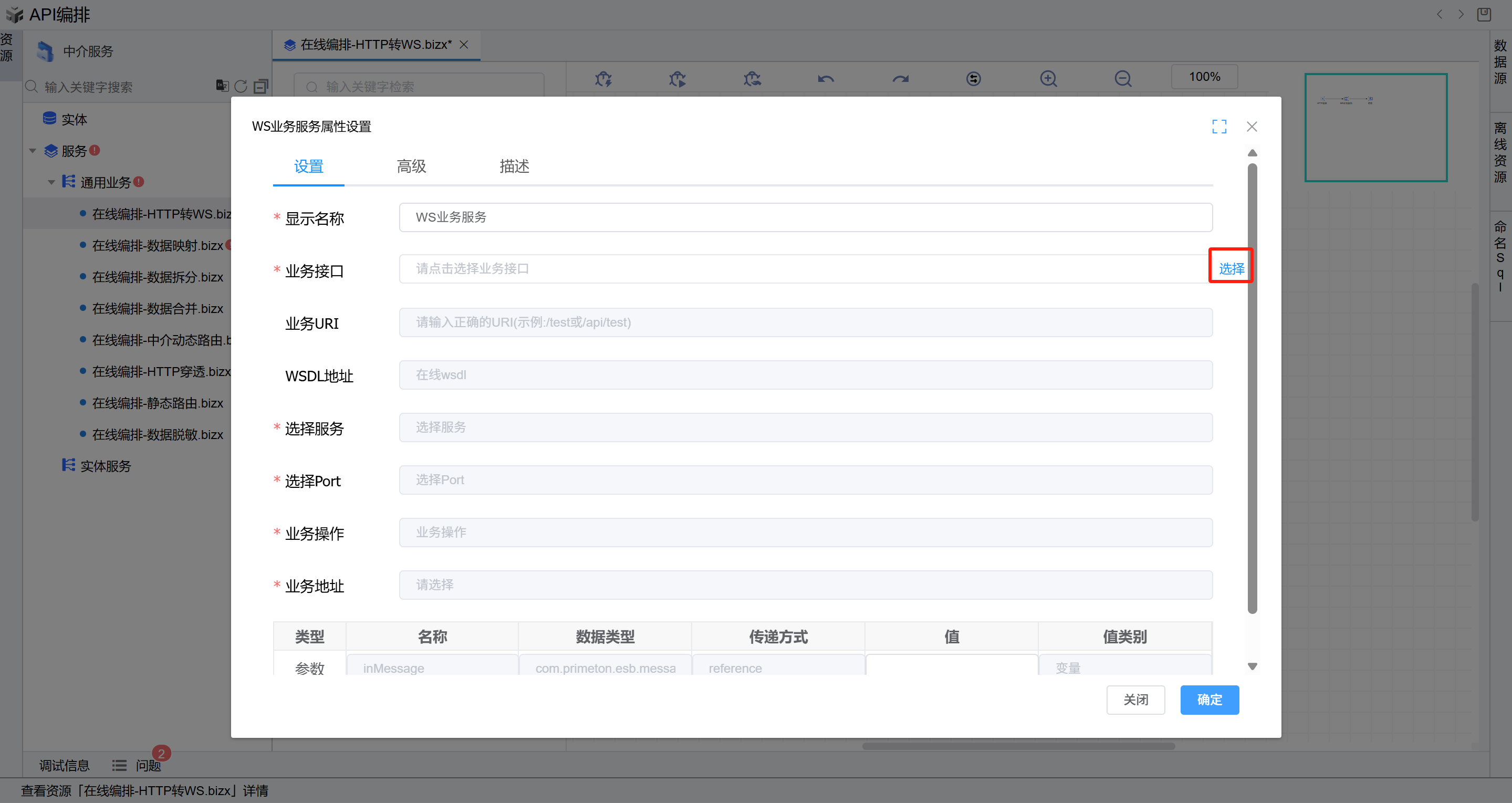Click the 显示名称 input field
Image resolution: width=1512 pixels, height=803 pixels.
[805, 217]
